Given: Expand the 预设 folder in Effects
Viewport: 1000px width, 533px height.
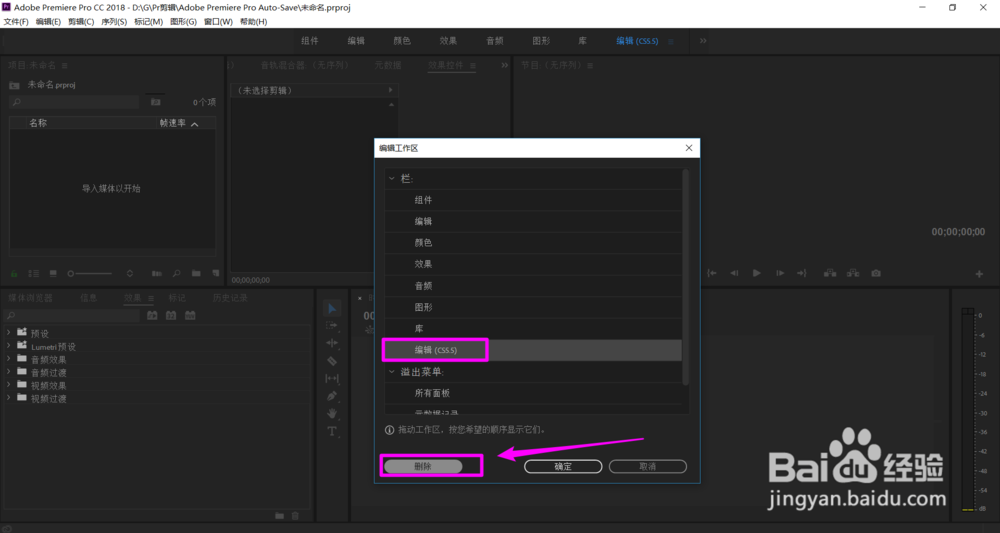Looking at the screenshot, I should point(9,333).
